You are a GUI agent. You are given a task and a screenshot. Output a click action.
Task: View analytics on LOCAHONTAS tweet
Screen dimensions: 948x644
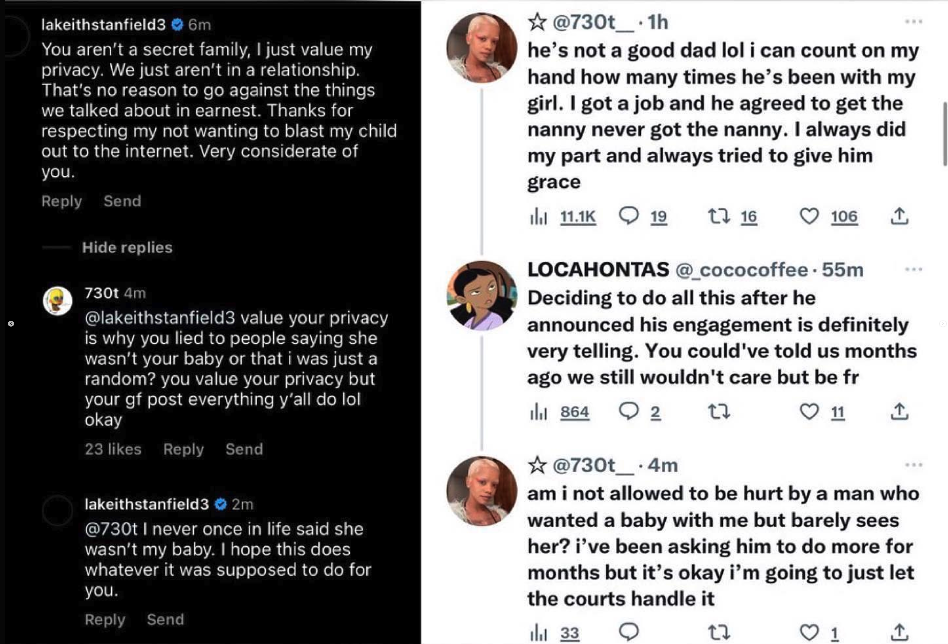click(x=538, y=412)
